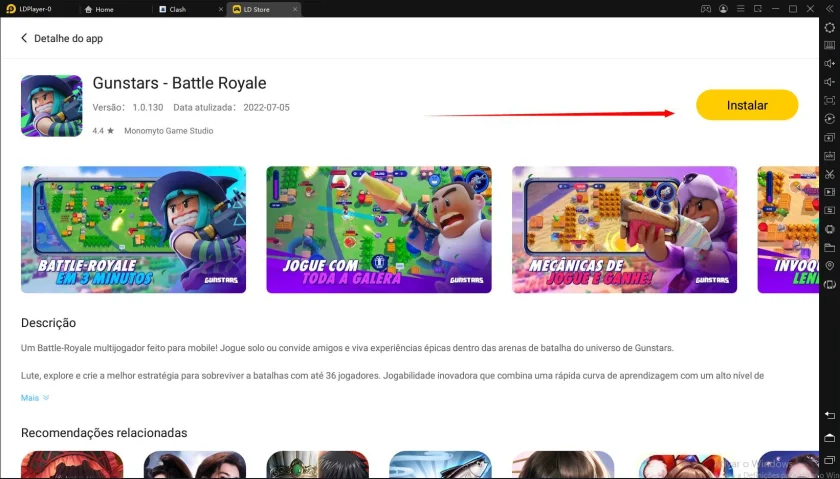Click the 4.4 star rating
840x479 pixels.
click(x=103, y=131)
